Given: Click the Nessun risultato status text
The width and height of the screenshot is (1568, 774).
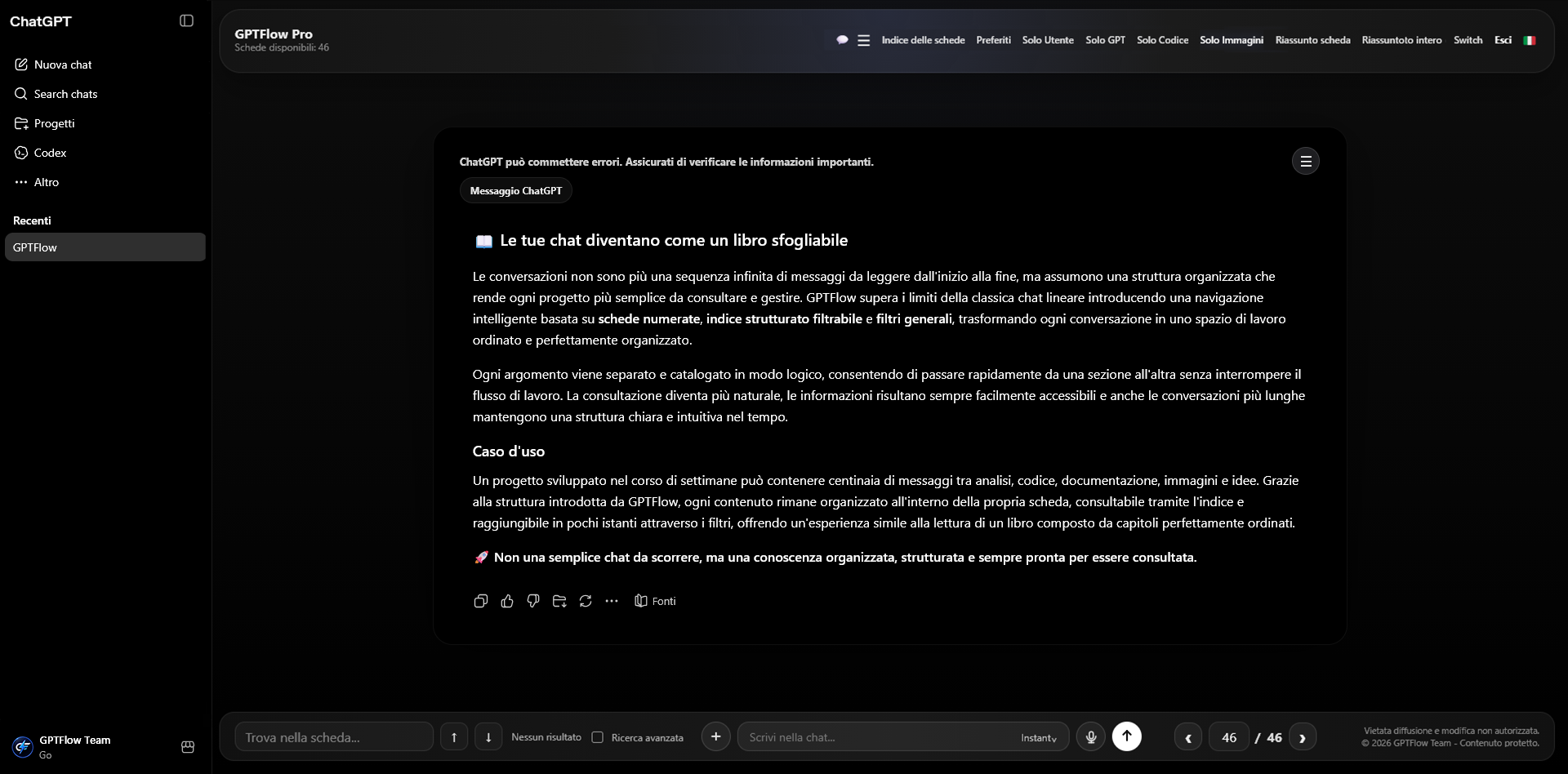Looking at the screenshot, I should coord(546,737).
